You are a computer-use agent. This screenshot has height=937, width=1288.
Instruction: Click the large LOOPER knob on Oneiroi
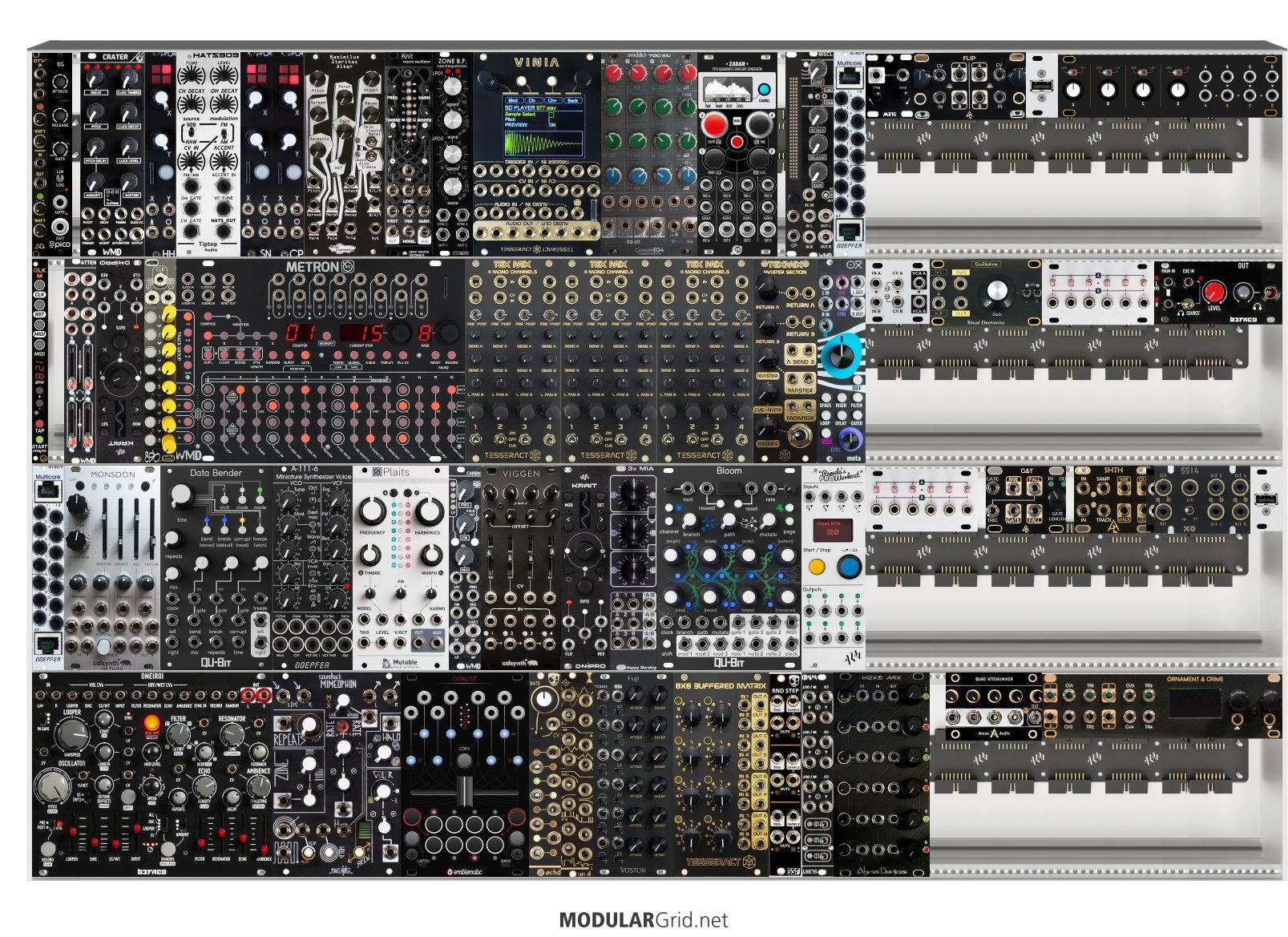coord(73,733)
